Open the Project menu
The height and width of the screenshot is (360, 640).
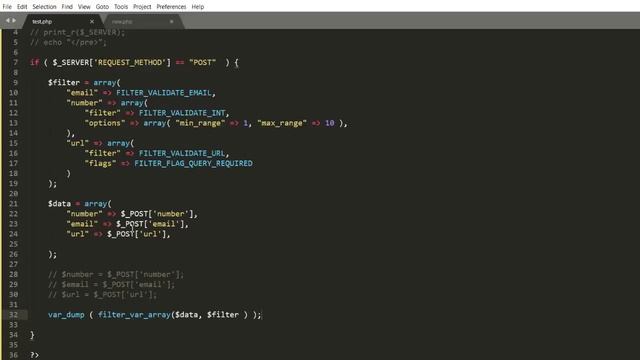[x=142, y=7]
